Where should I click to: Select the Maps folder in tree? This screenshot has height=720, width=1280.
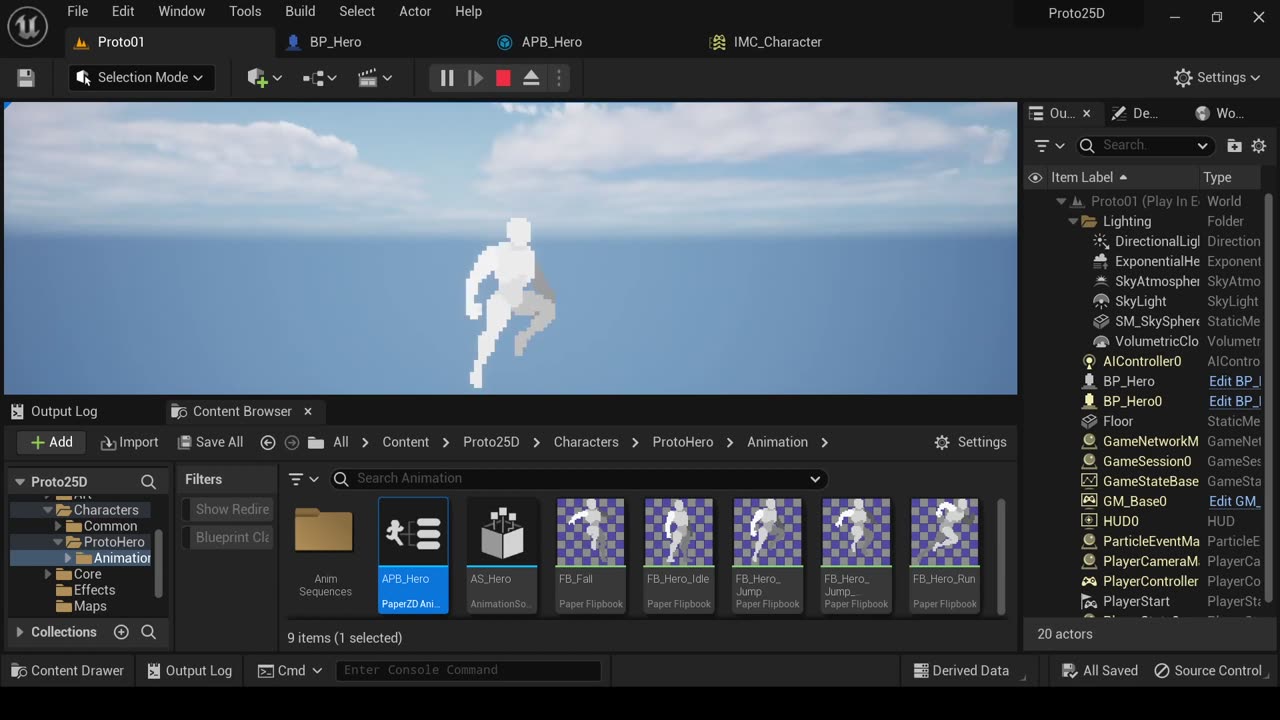coord(90,606)
